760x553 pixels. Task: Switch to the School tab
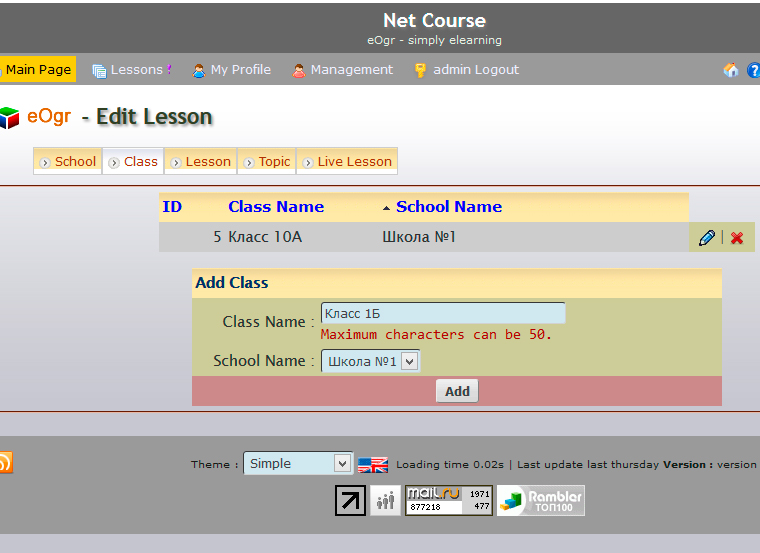[68, 161]
